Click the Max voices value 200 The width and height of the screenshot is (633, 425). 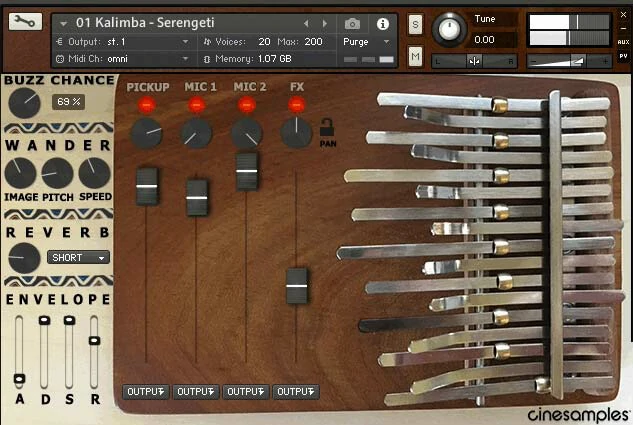pyautogui.click(x=313, y=42)
